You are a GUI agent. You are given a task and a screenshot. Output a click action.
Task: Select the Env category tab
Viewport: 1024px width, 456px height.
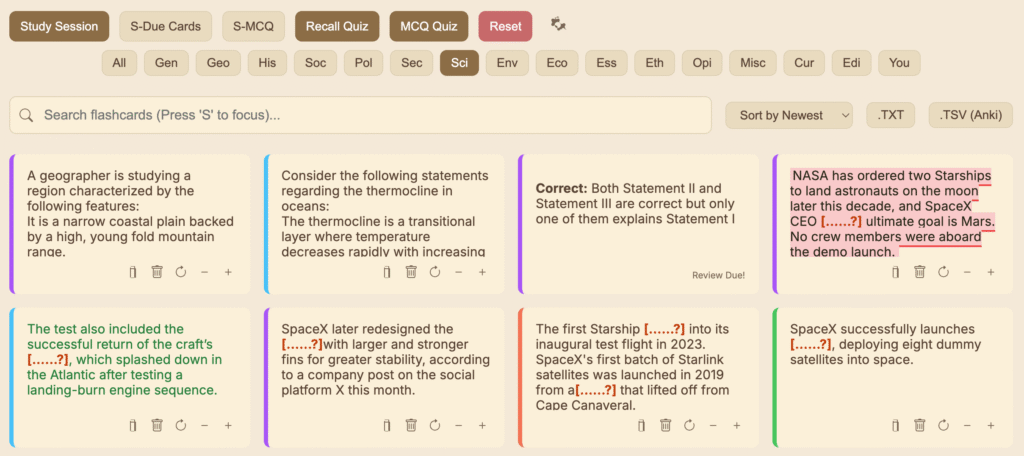coord(506,63)
